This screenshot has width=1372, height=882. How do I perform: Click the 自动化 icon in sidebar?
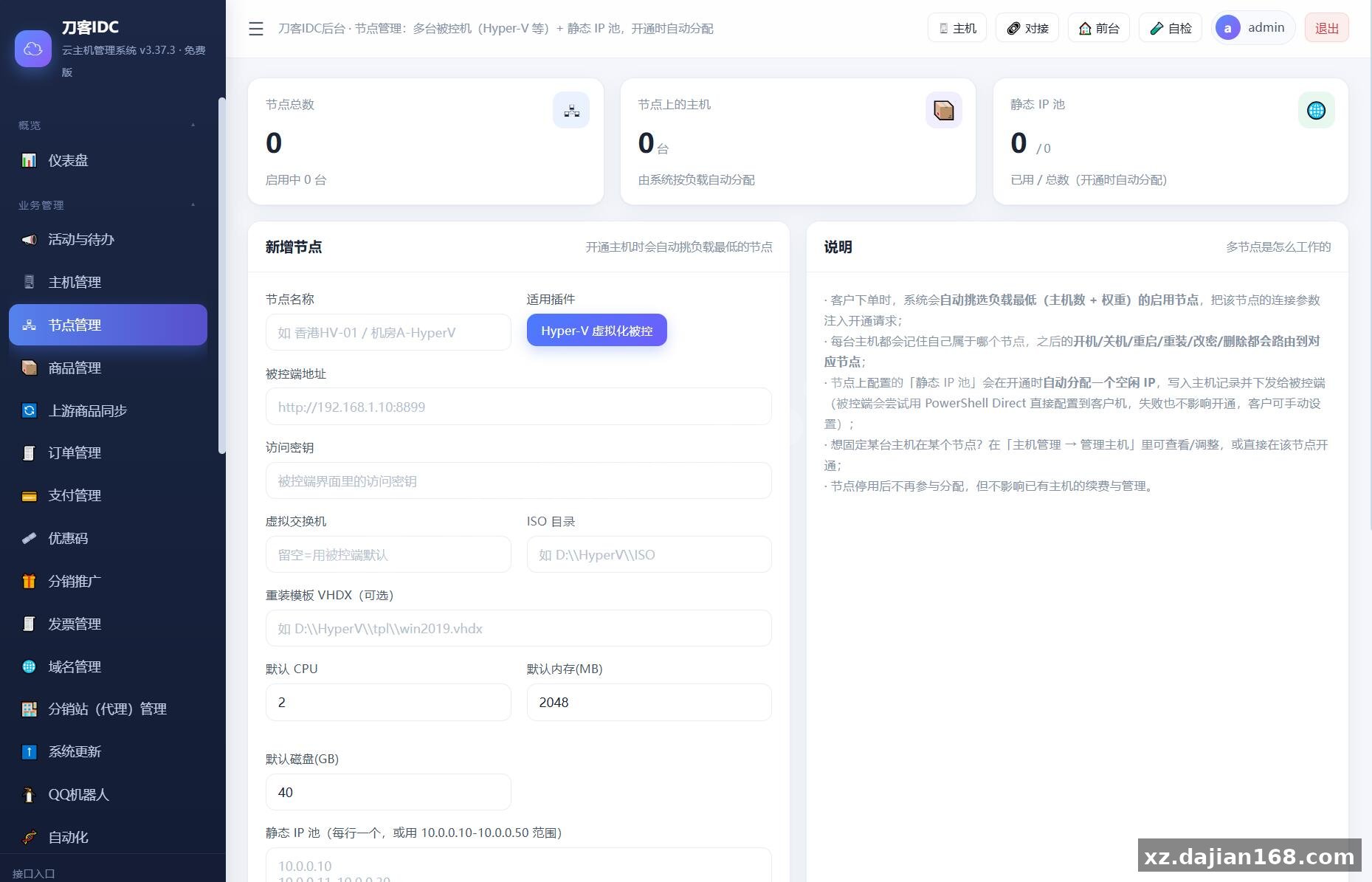pyautogui.click(x=29, y=837)
